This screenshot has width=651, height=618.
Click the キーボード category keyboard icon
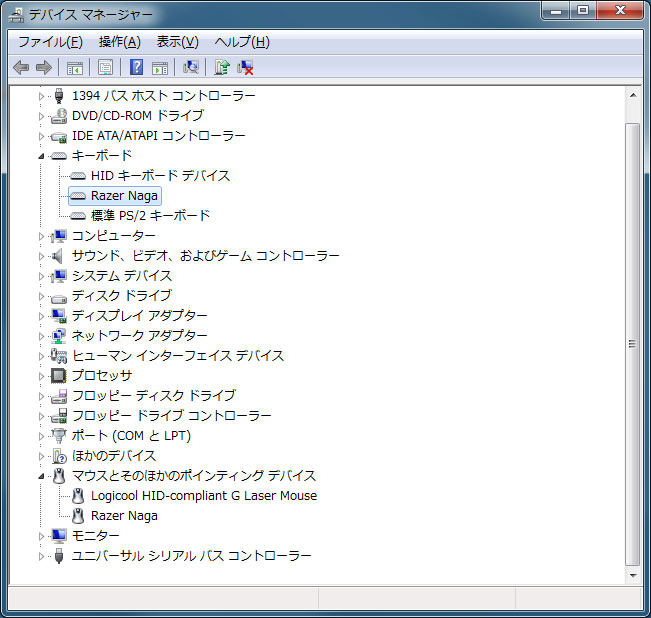click(59, 156)
